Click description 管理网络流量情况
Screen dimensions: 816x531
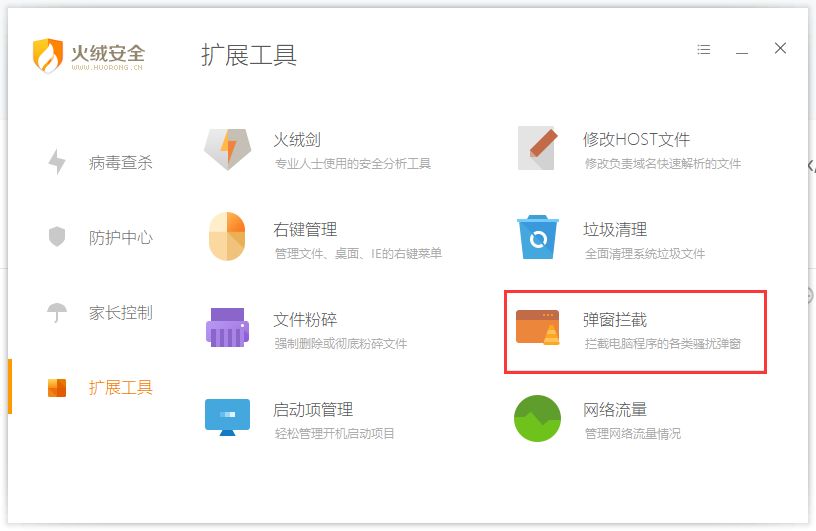[632, 433]
